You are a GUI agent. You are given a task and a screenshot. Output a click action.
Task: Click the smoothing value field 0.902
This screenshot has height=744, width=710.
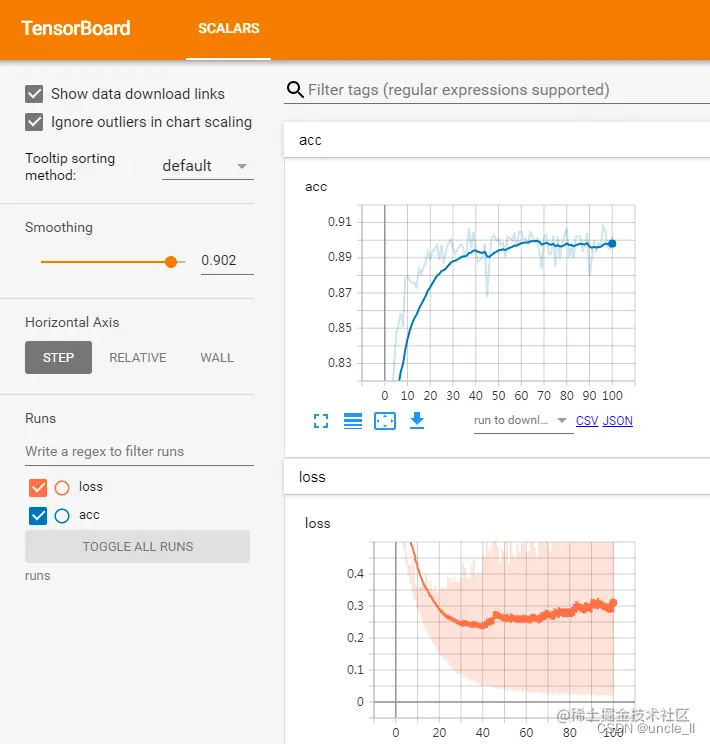coord(227,260)
